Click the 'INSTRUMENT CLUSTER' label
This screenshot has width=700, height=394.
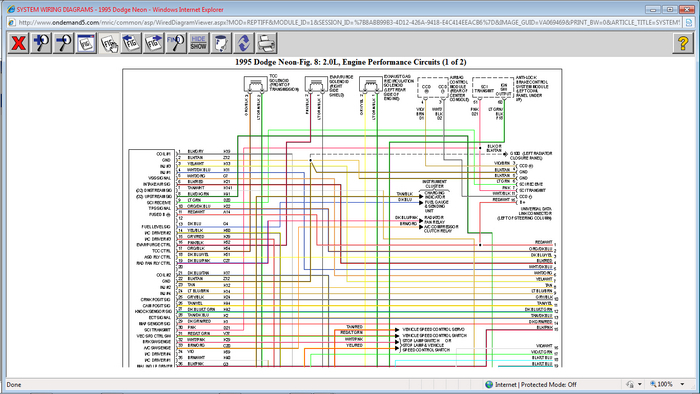(434, 184)
